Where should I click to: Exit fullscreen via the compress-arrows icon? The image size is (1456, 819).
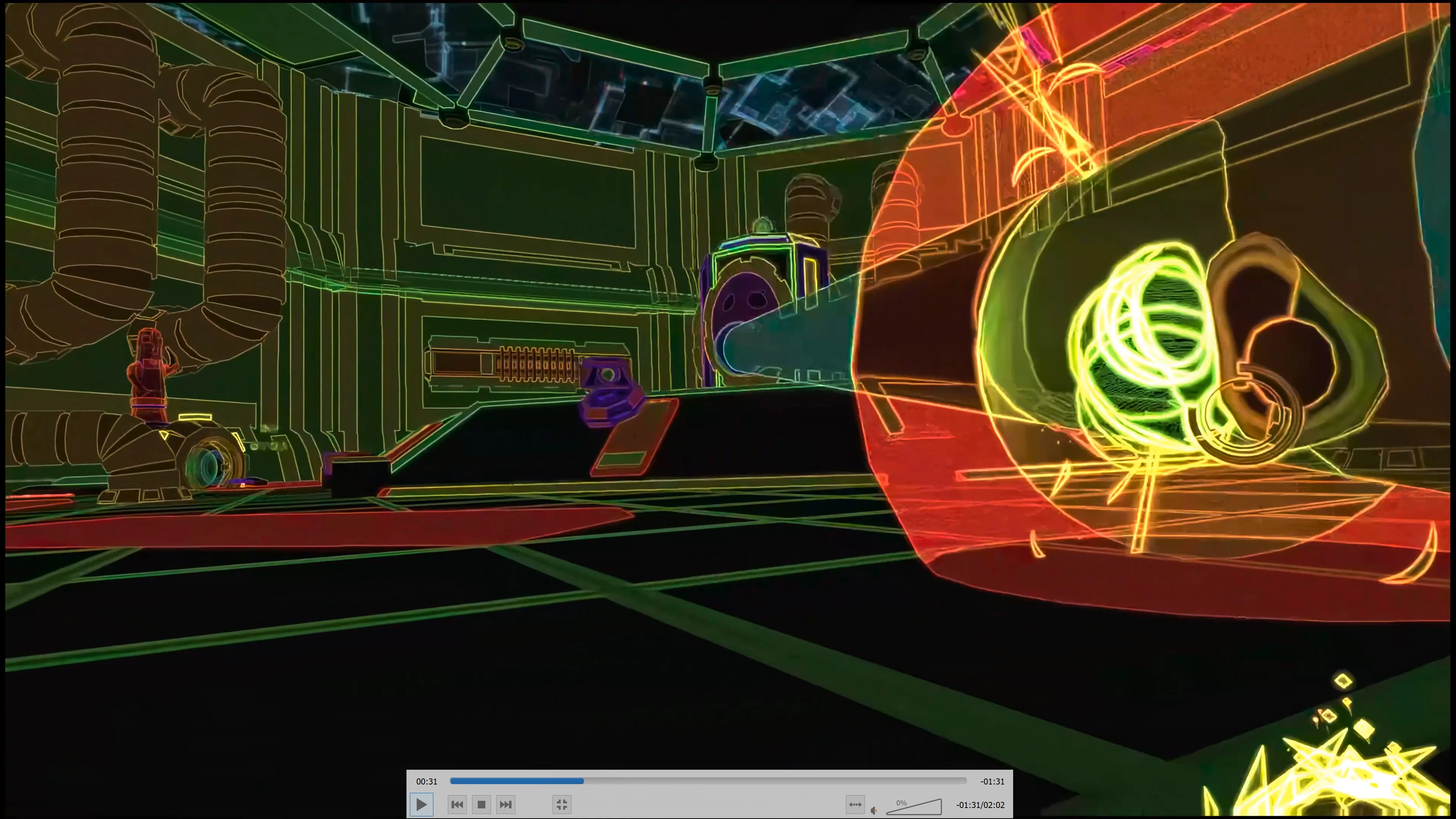coord(561,804)
